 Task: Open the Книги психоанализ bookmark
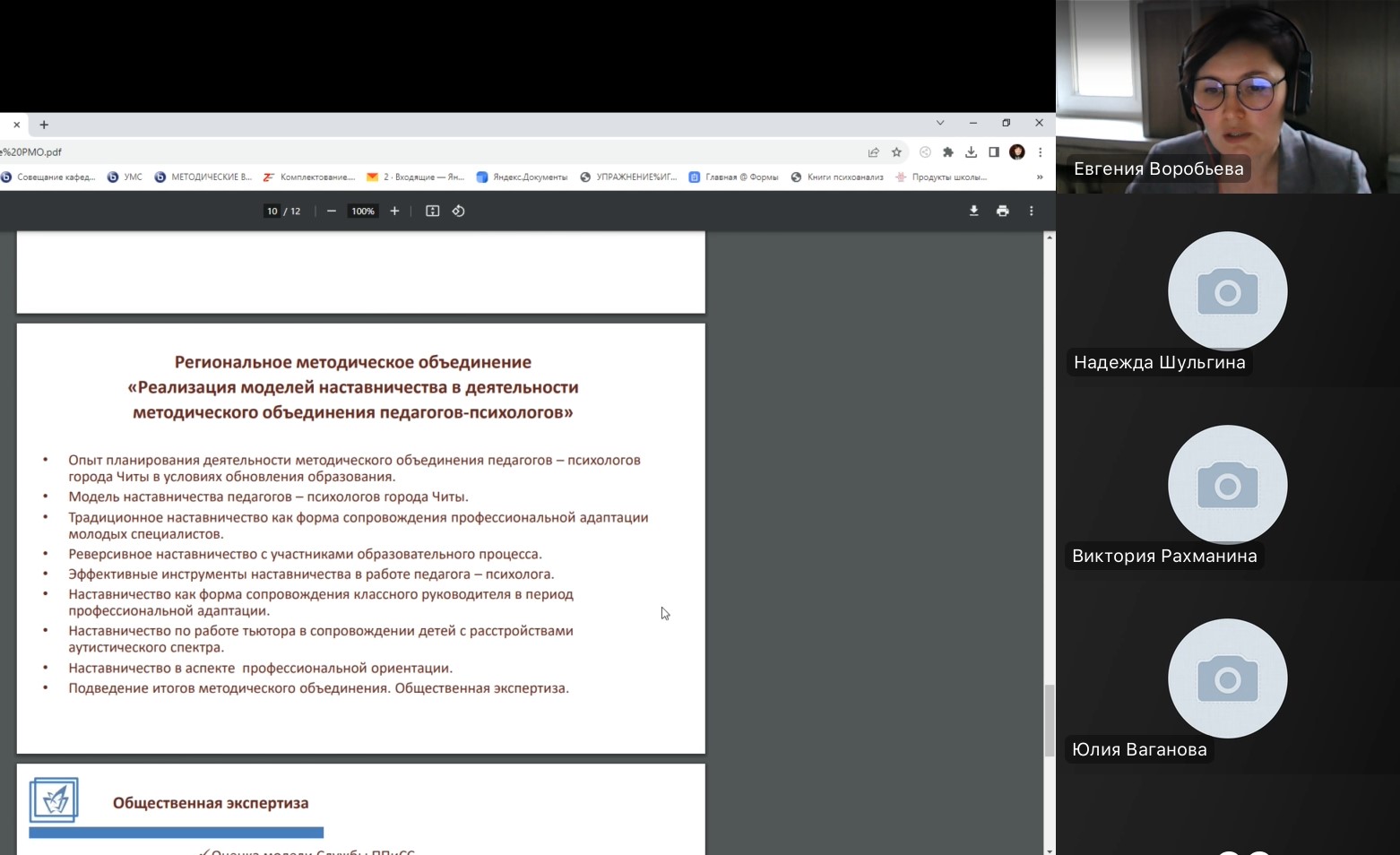[x=837, y=177]
